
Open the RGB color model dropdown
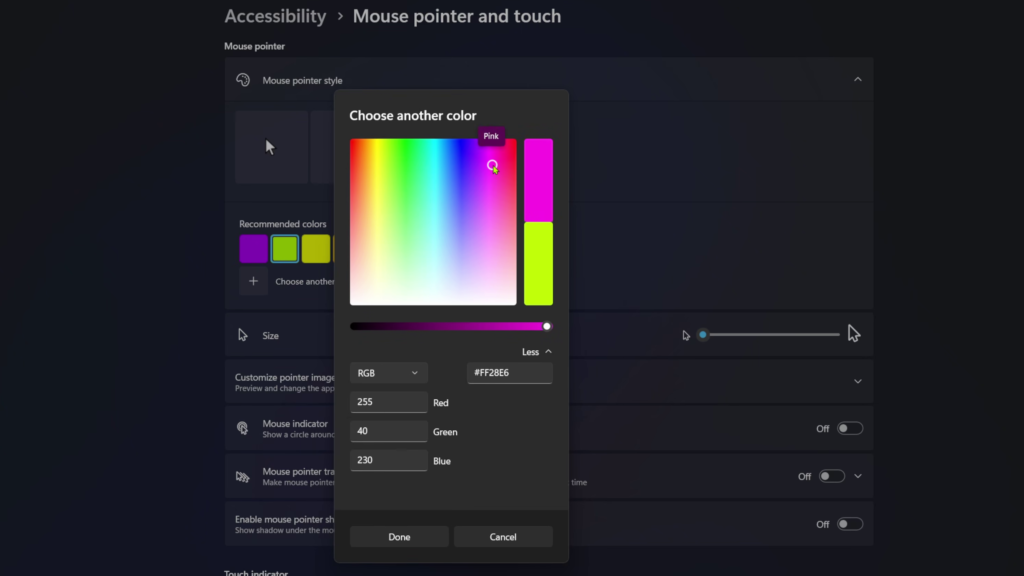[388, 372]
